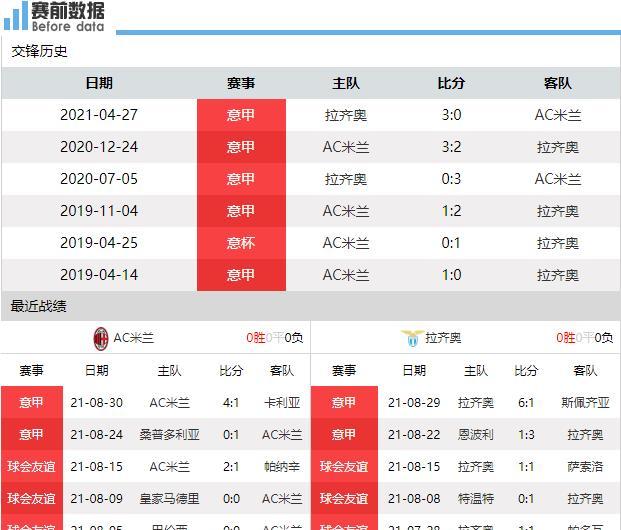Select the 2020-07-05 match date
The width and height of the screenshot is (621, 530).
[x=99, y=179]
